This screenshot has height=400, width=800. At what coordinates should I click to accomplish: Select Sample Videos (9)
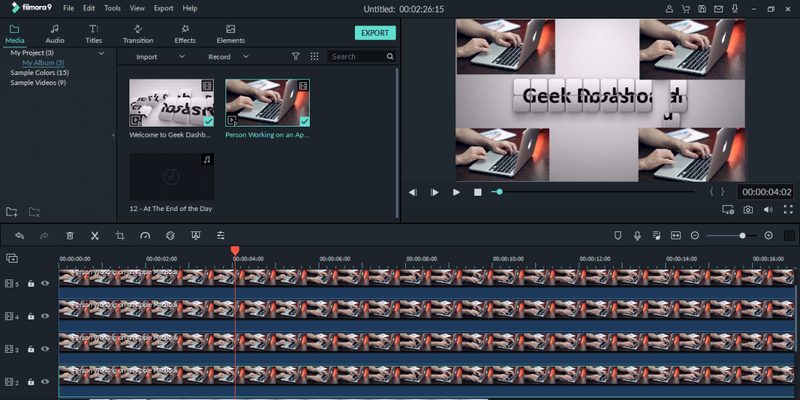38,82
